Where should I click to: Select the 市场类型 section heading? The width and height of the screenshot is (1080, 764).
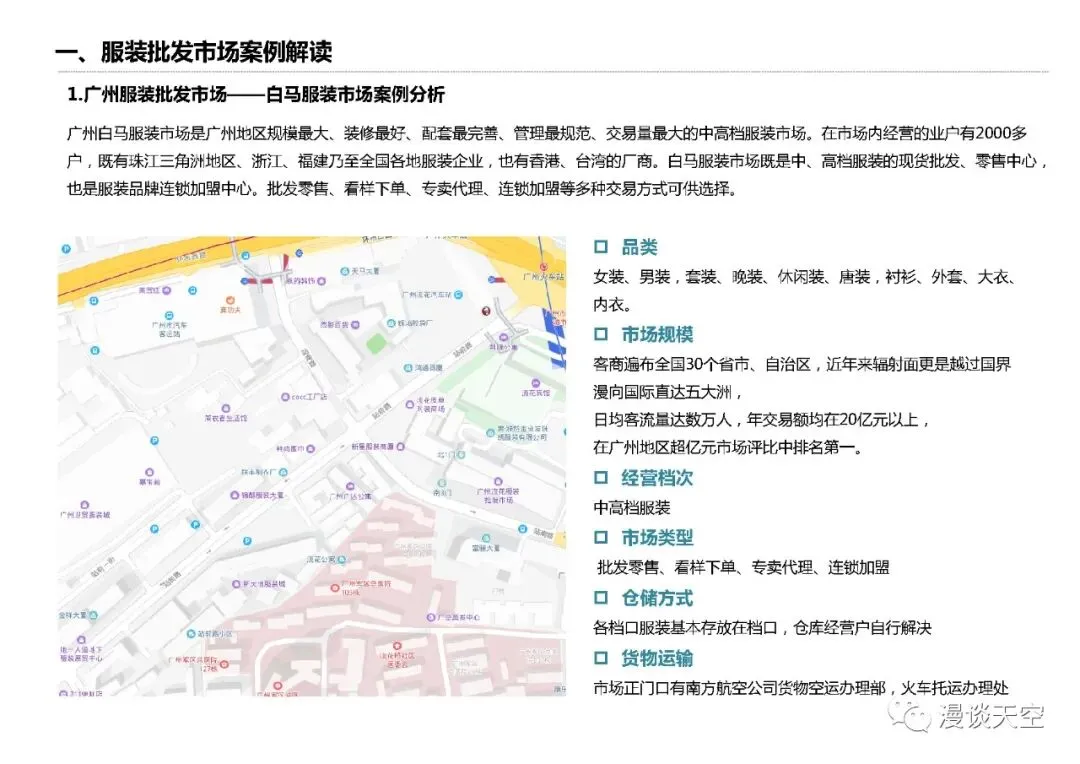(657, 537)
